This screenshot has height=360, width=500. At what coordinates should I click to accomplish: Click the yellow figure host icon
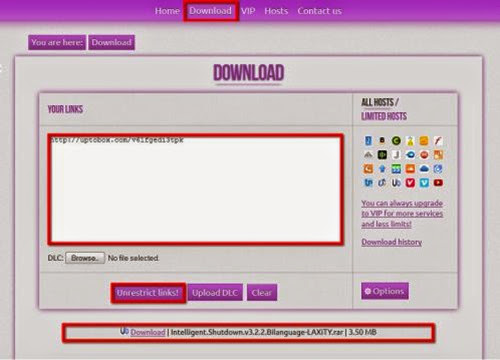coord(410,141)
